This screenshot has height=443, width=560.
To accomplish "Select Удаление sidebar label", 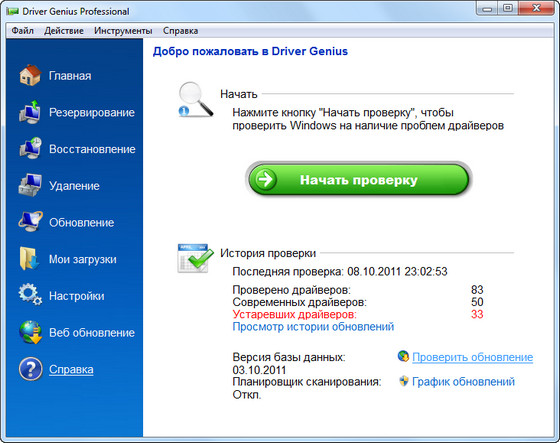I will click(74, 186).
